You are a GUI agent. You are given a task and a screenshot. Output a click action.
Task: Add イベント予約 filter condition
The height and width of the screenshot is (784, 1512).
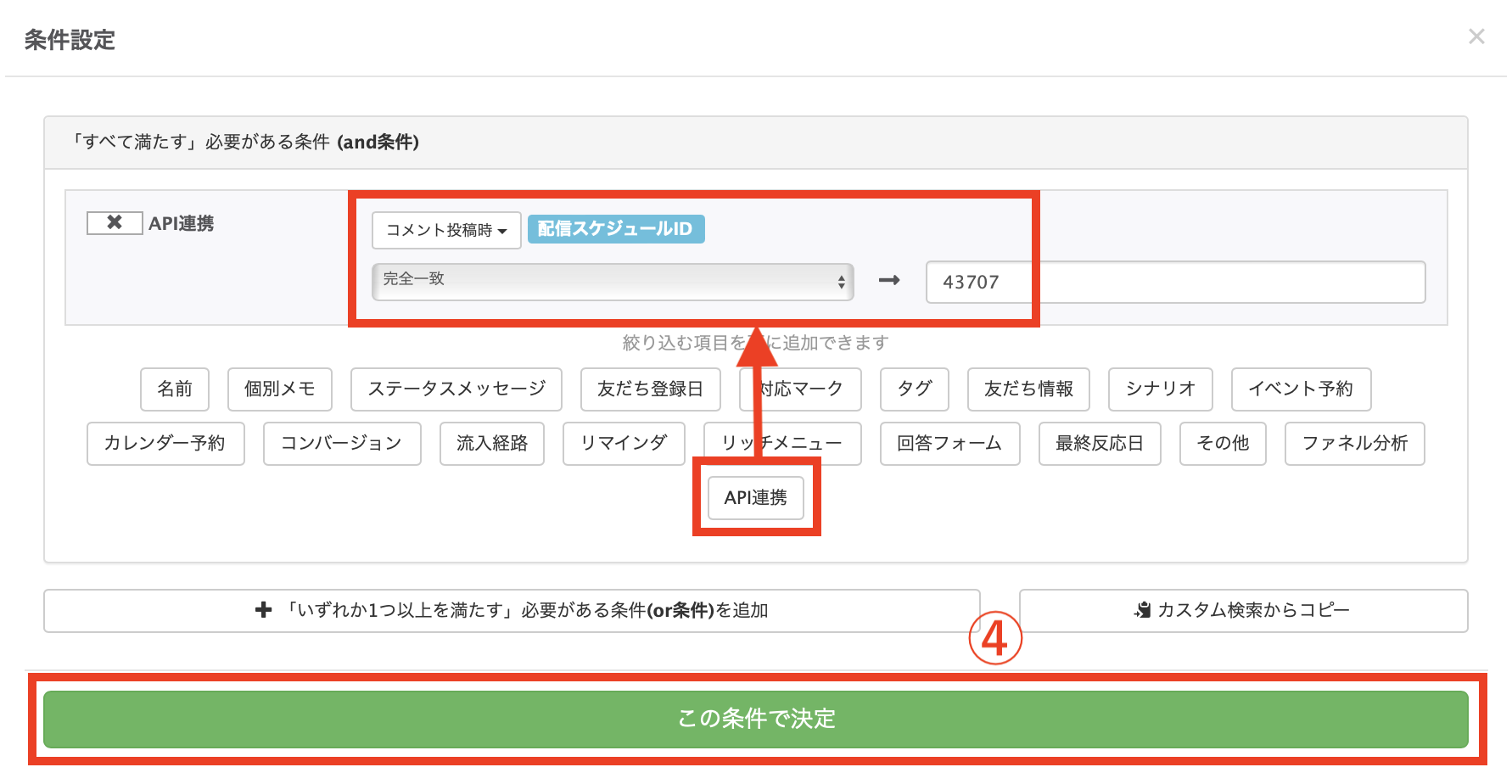1301,389
